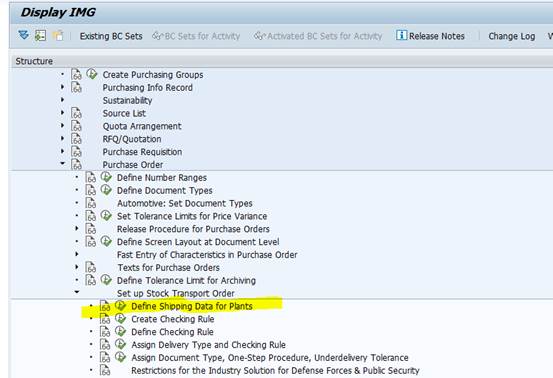Select Define Tolerance Limit for Archiving text

coord(186,281)
